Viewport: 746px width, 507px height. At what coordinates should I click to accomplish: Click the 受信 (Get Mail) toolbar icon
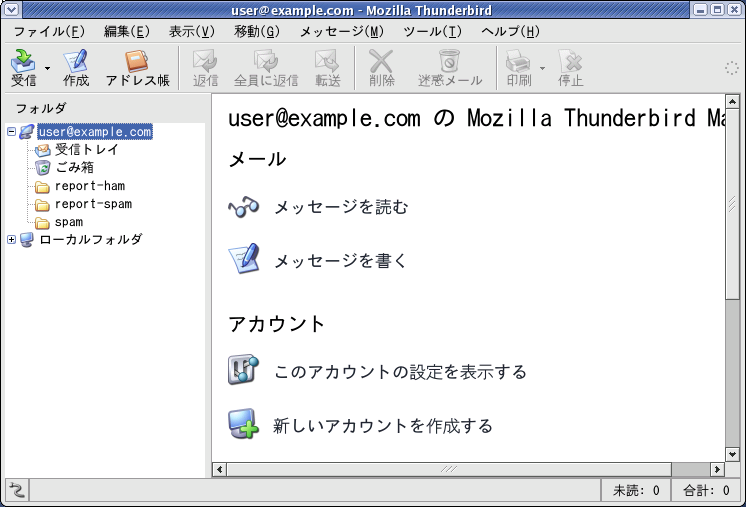(x=23, y=68)
